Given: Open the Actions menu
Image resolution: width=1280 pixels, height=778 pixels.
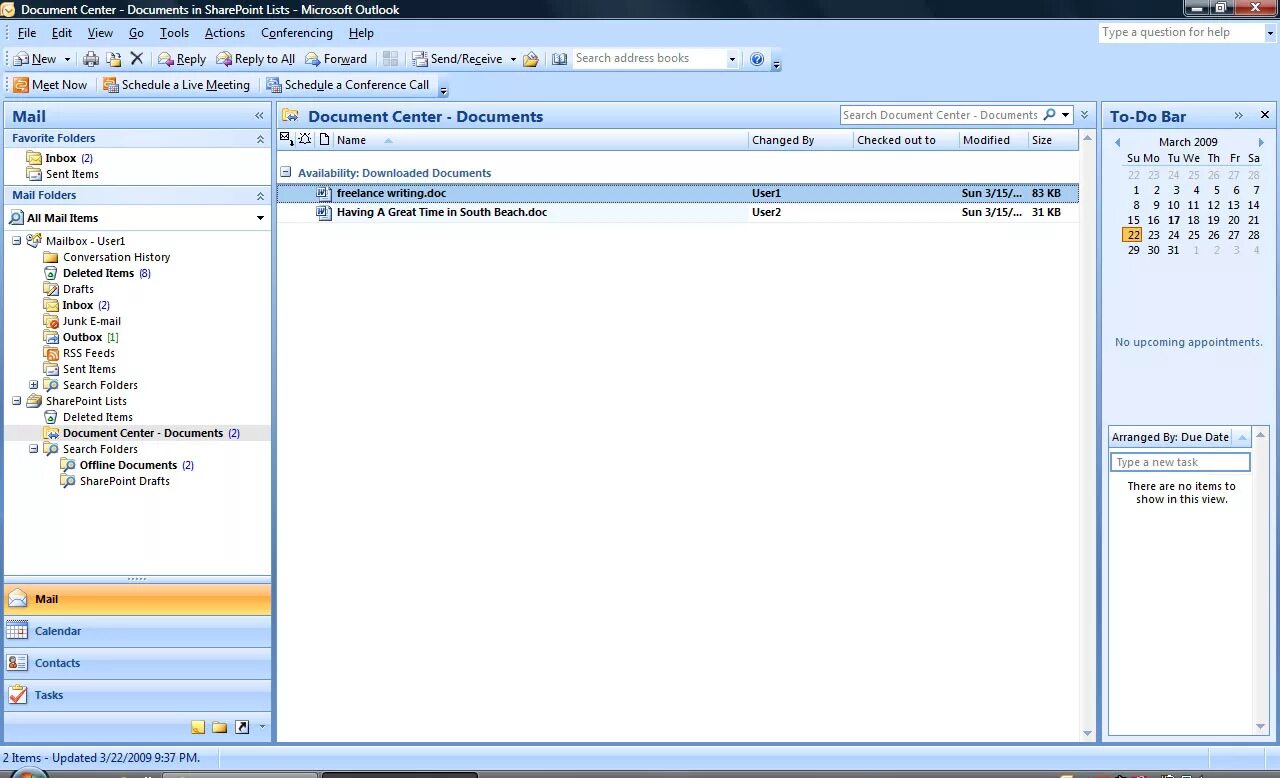Looking at the screenshot, I should (225, 33).
